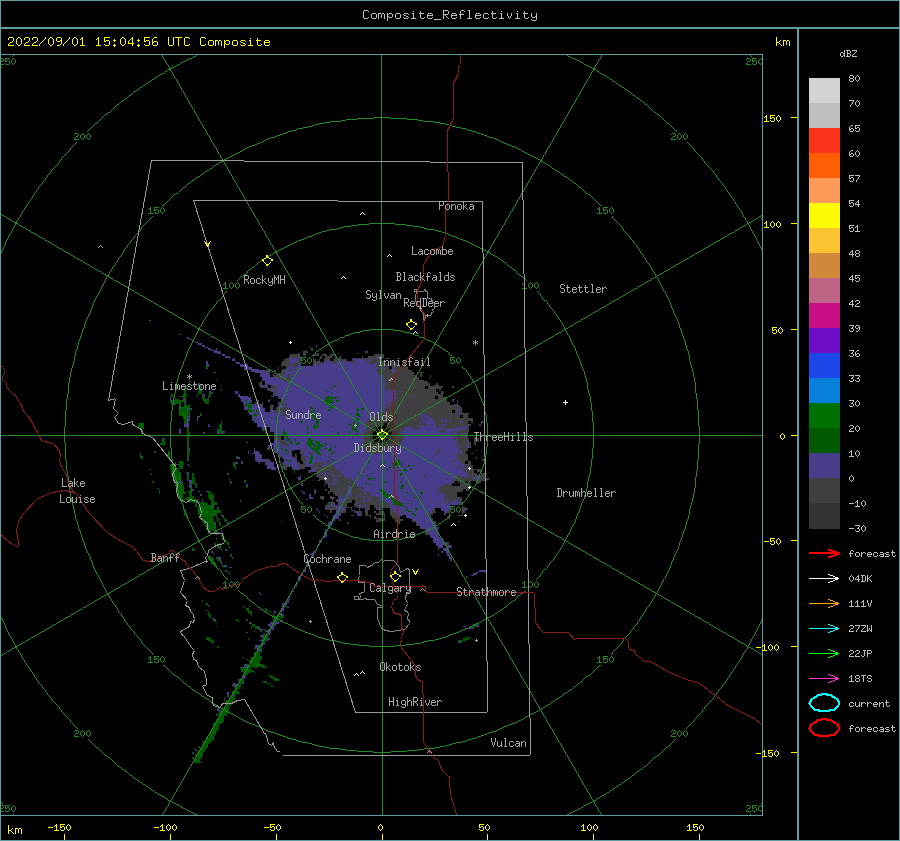Click the RockyMH label
This screenshot has width=900, height=841.
click(264, 280)
